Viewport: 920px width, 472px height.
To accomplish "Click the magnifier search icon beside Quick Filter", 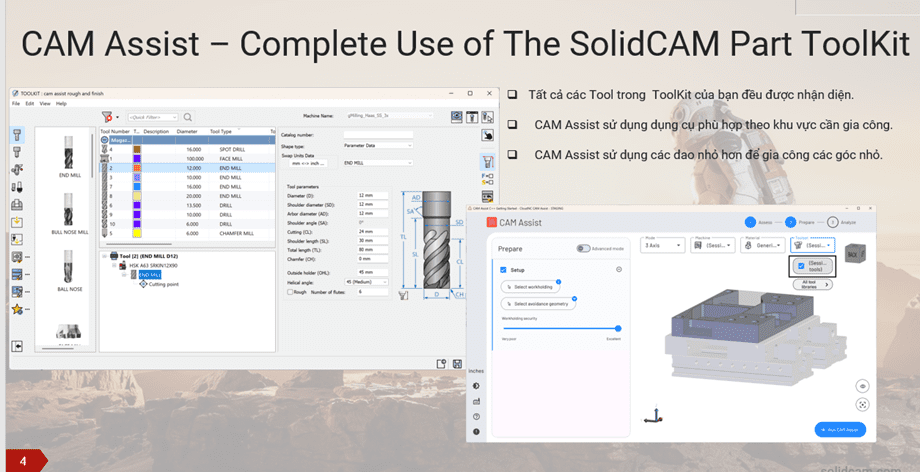I will tap(188, 117).
